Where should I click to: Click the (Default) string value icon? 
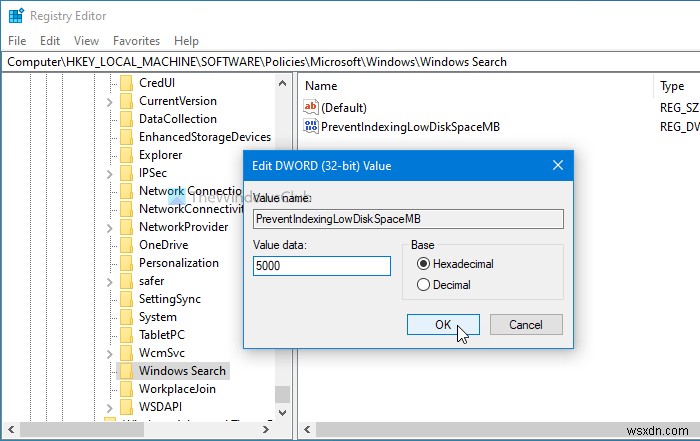click(311, 107)
